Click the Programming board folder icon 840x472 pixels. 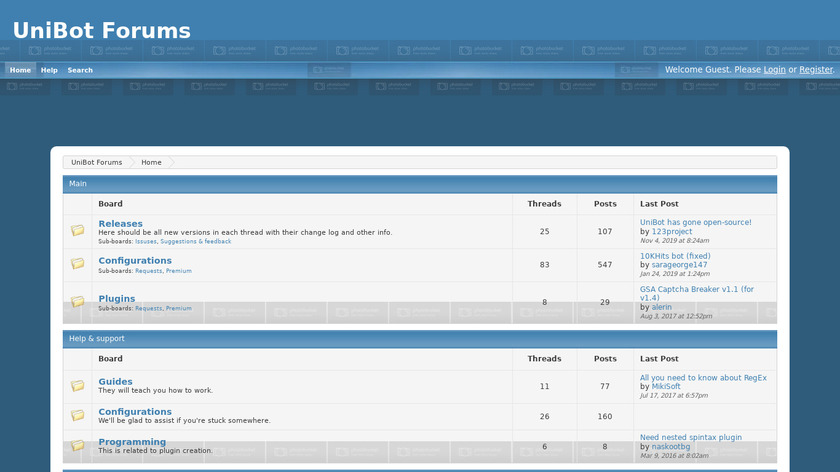[78, 445]
